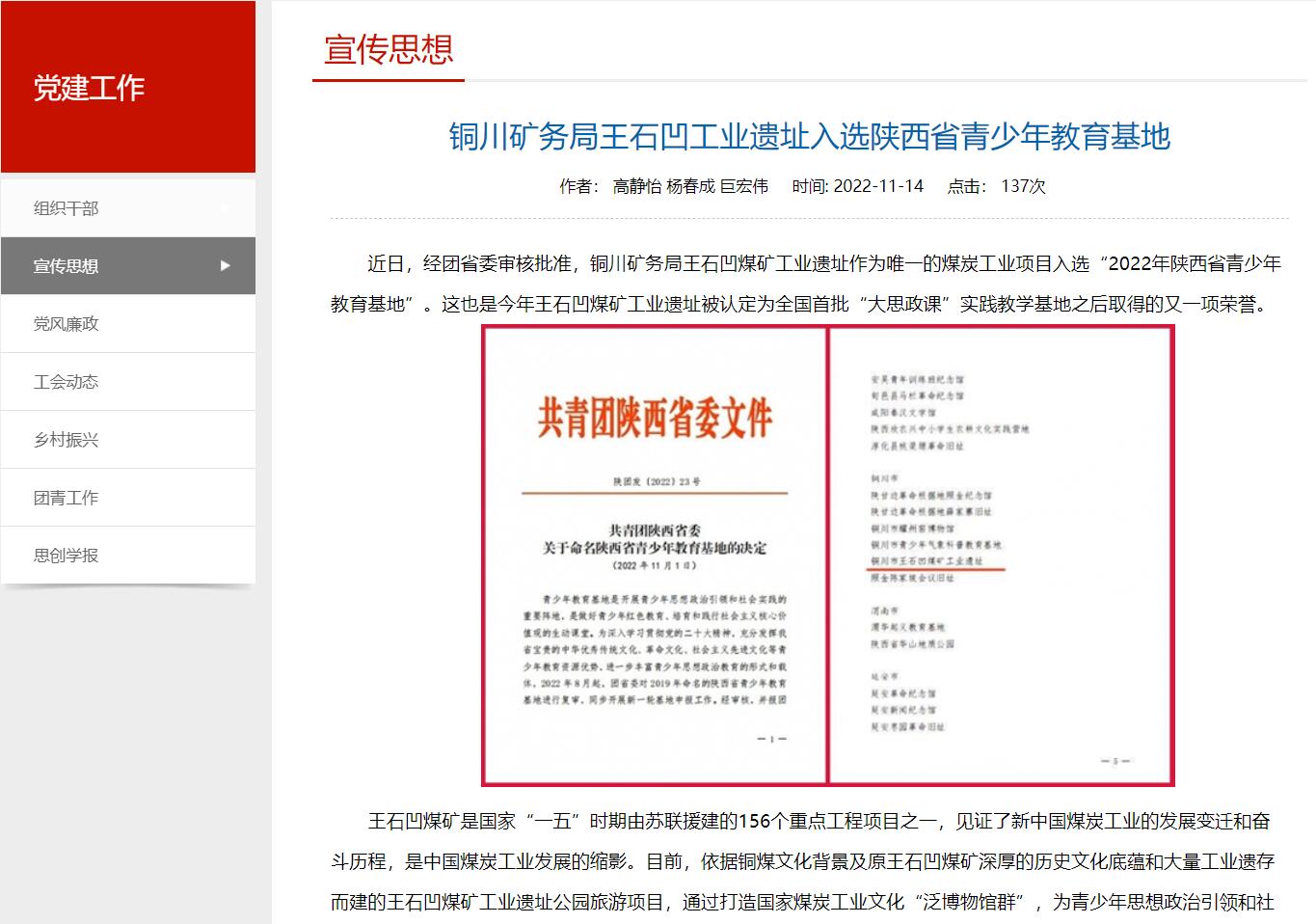This screenshot has height=924, width=1316.
Task: Open 工会动态 in the sidebar
Action: (67, 382)
